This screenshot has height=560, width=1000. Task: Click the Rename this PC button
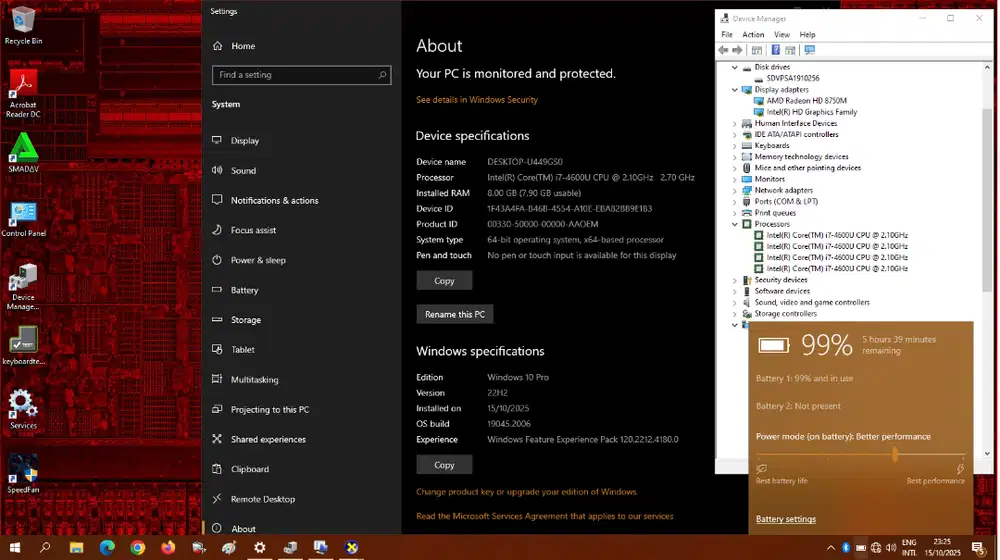coord(455,314)
